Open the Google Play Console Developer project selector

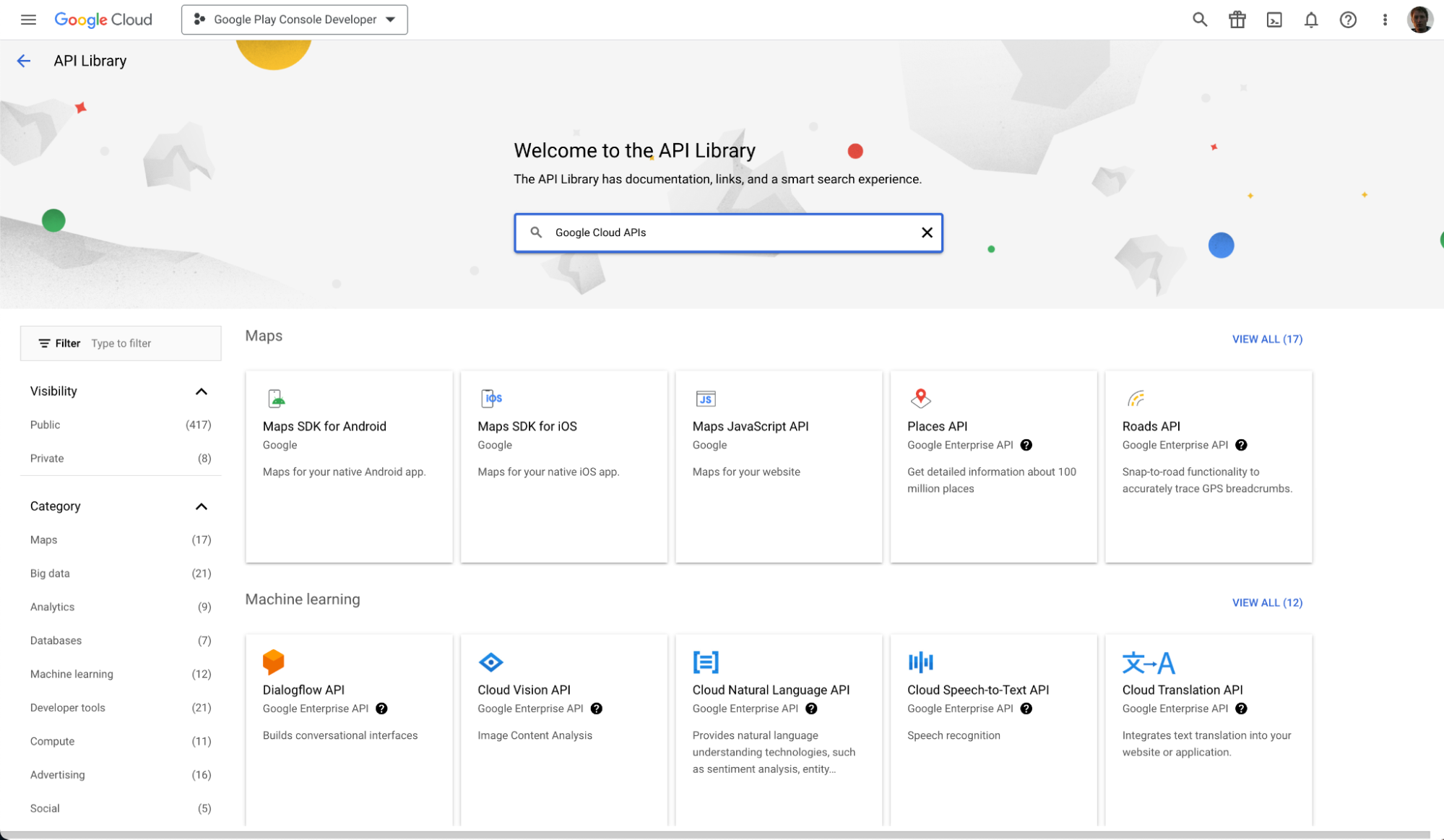click(294, 20)
